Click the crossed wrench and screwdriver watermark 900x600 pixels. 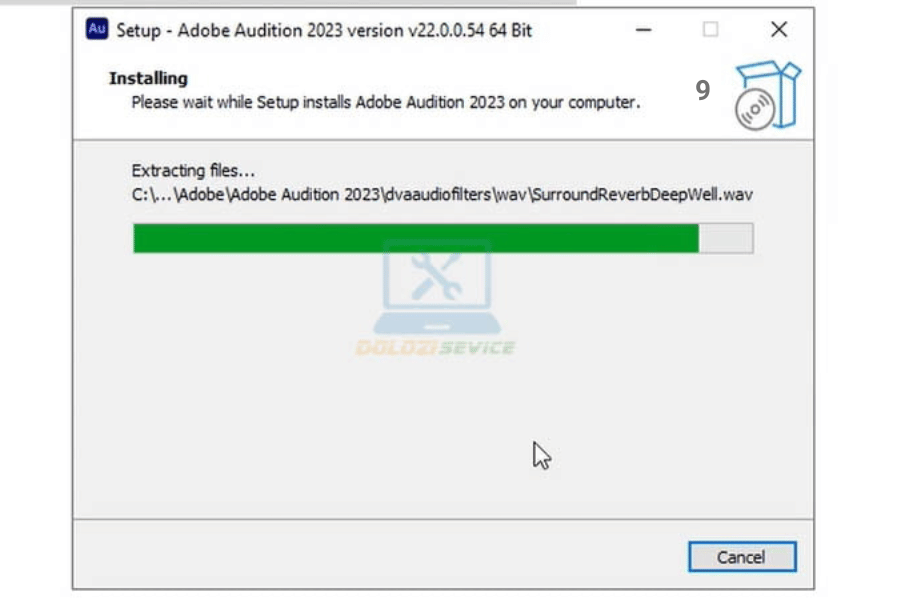(x=437, y=273)
